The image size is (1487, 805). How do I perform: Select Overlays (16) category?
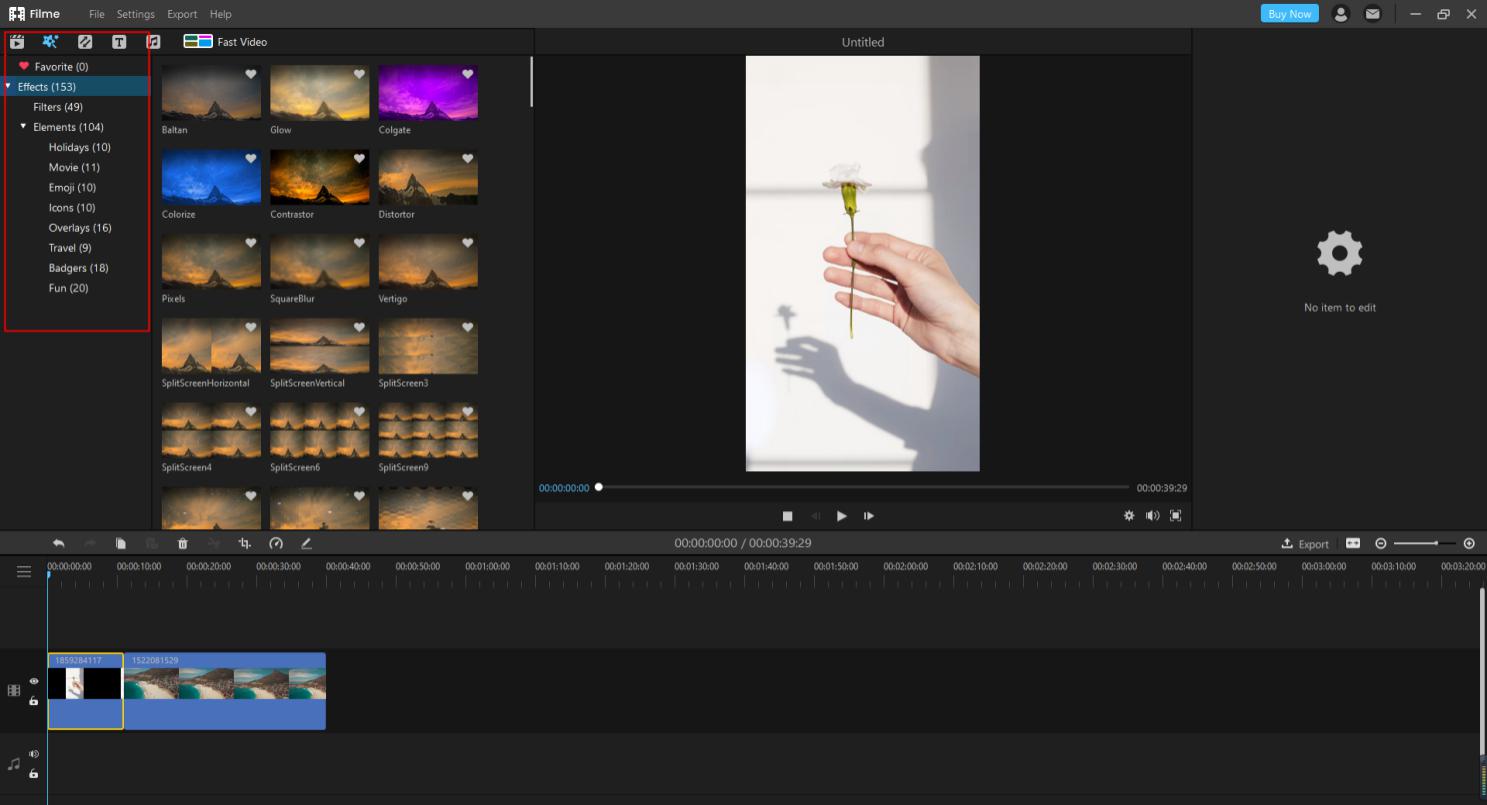click(80, 228)
